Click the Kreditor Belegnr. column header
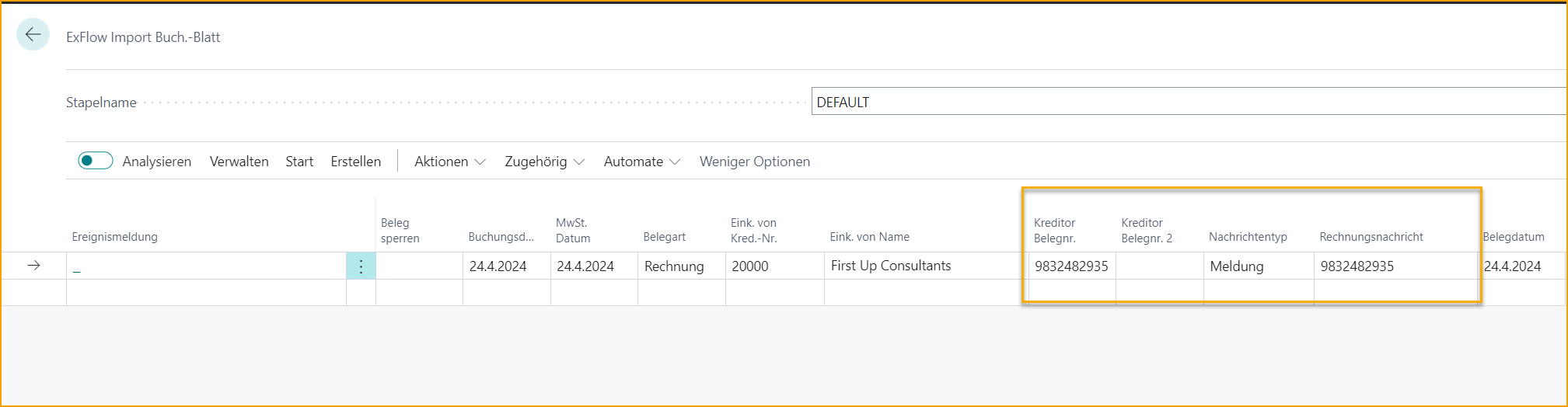This screenshot has height=407, width=1568. (x=1055, y=231)
